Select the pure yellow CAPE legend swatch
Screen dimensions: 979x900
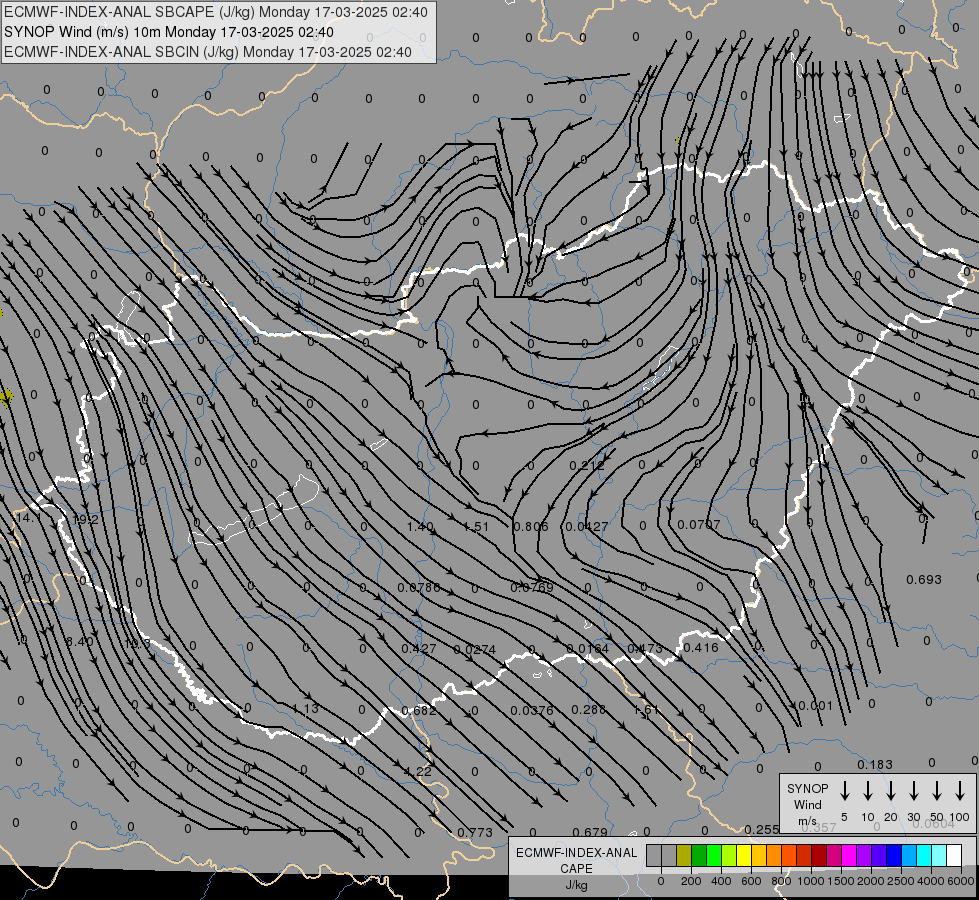tap(744, 855)
